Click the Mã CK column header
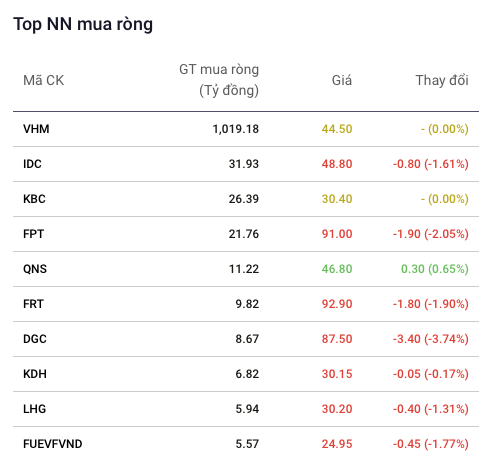488x464 pixels. pyautogui.click(x=43, y=80)
